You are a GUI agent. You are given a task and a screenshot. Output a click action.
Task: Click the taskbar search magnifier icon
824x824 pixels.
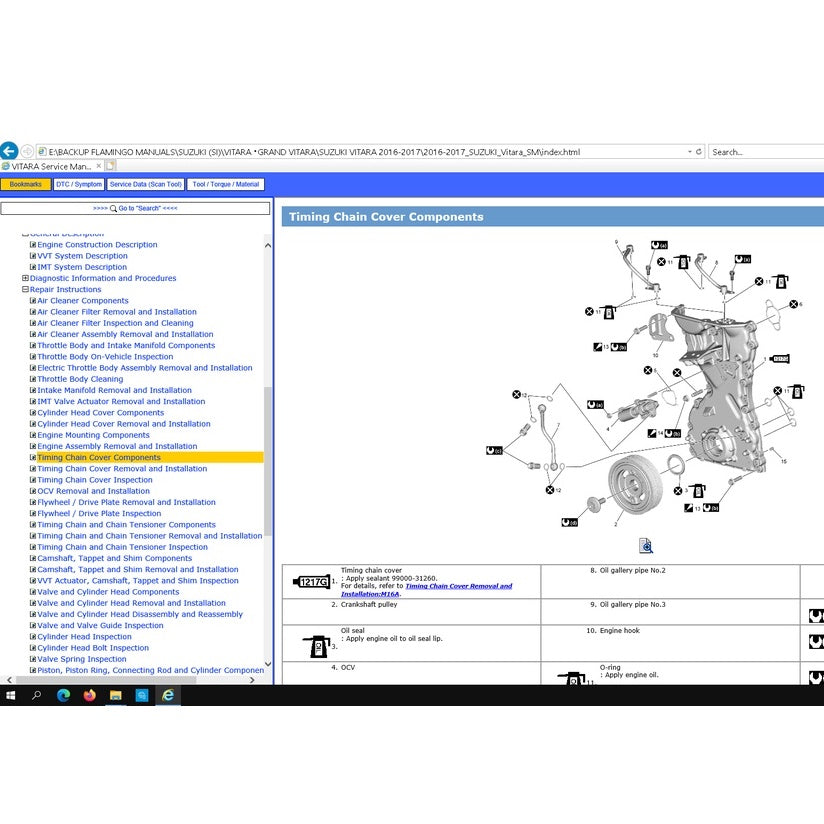[x=37, y=695]
